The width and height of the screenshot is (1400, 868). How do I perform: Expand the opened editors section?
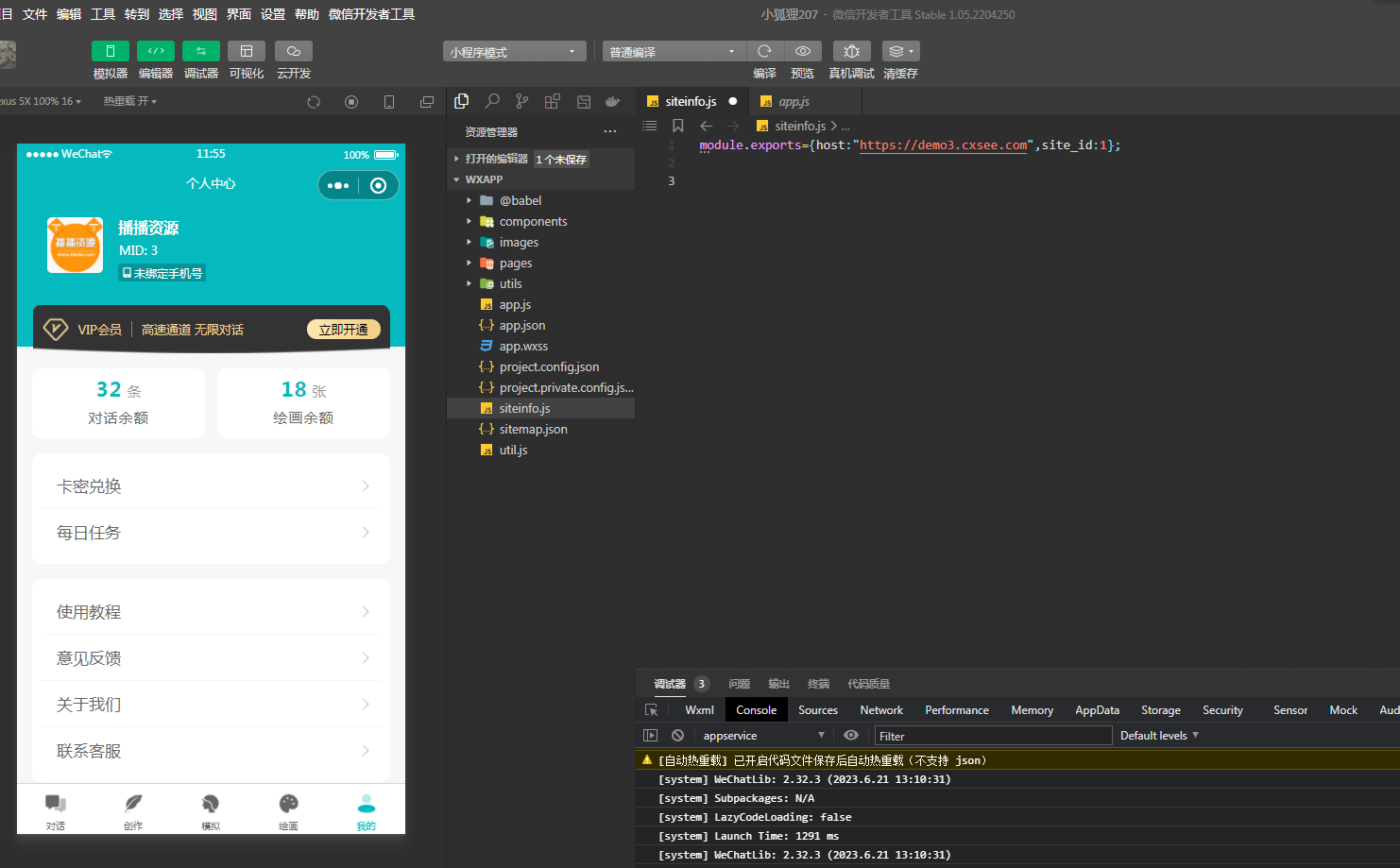coord(541,159)
